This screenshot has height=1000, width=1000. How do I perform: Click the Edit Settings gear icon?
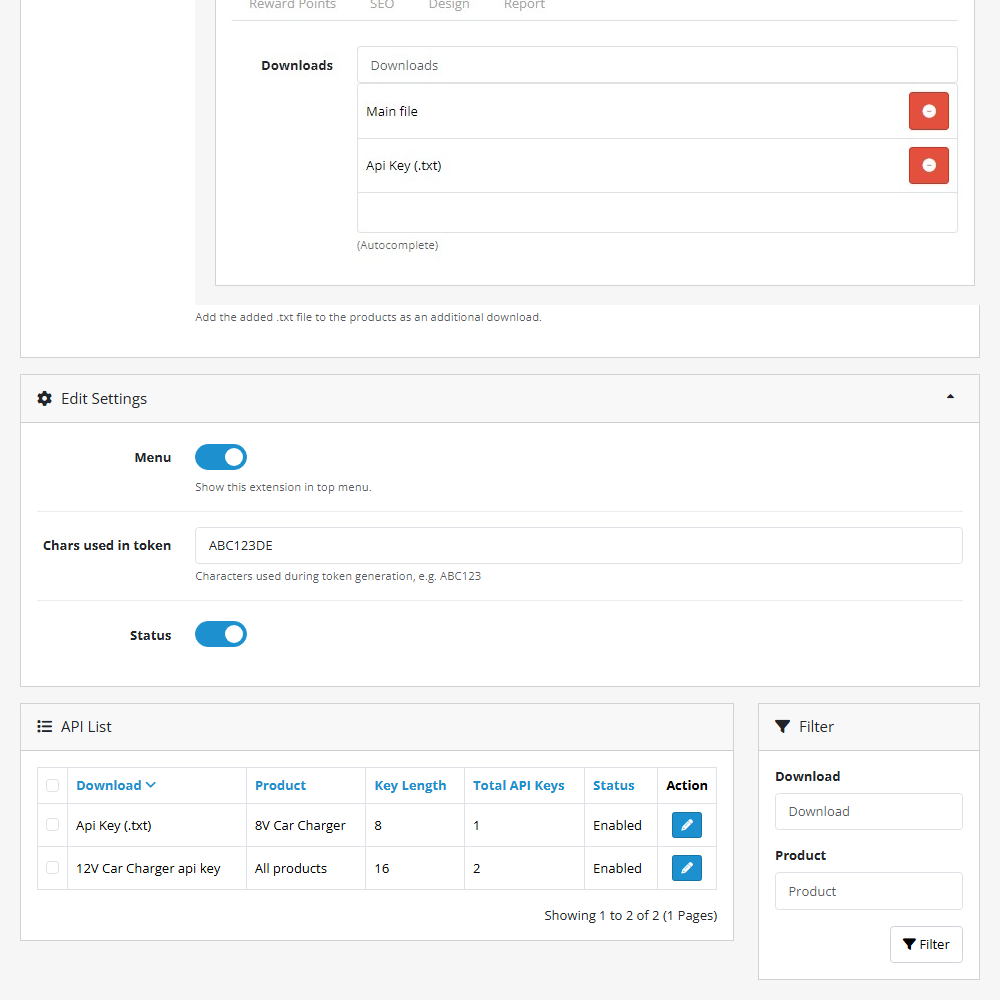point(45,399)
